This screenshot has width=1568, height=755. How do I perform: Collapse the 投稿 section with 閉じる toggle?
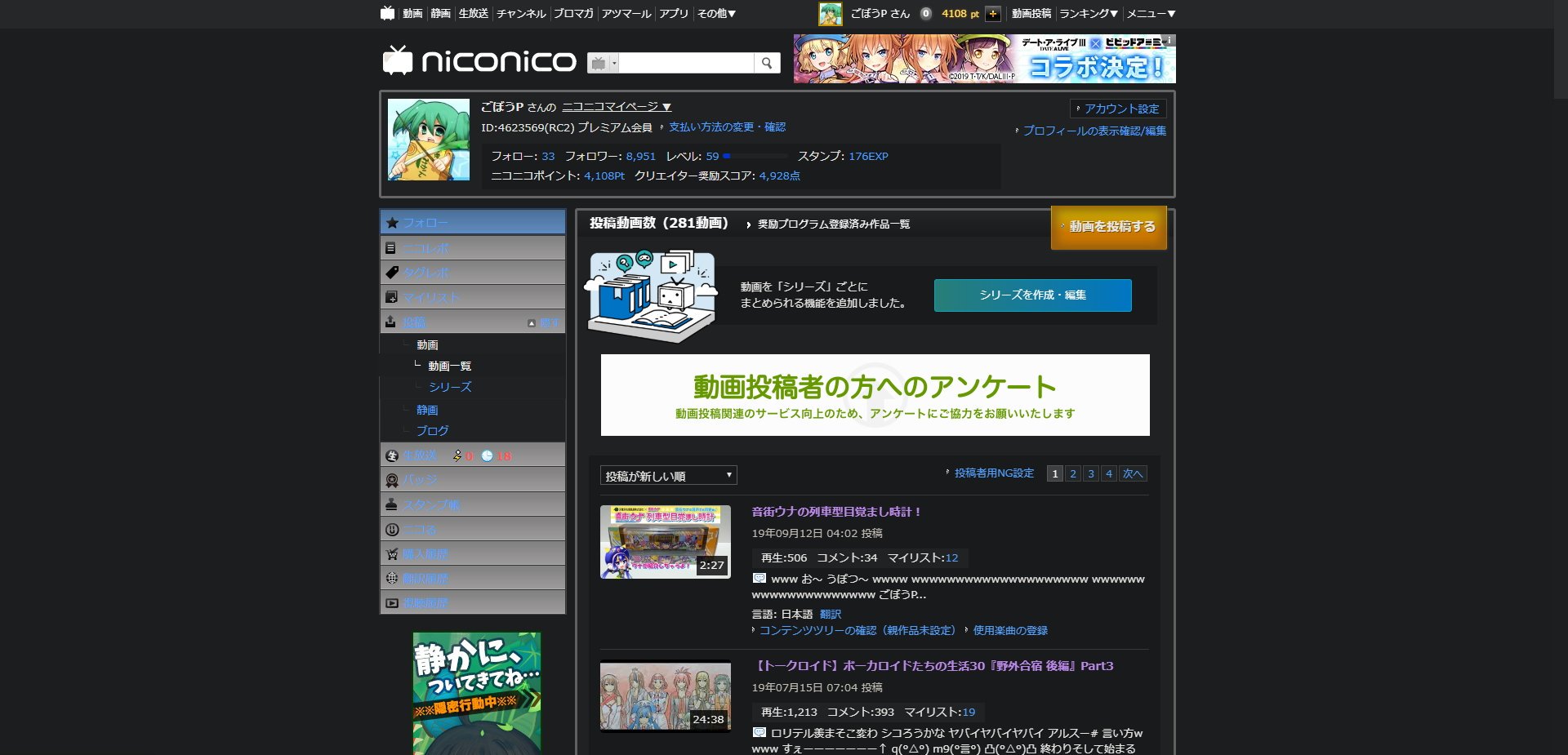coord(544,323)
